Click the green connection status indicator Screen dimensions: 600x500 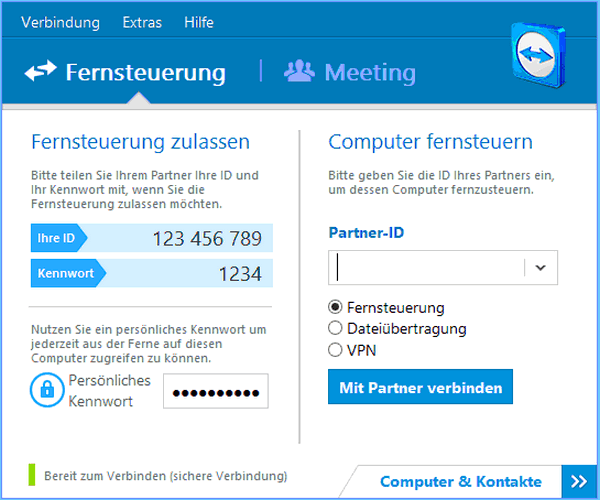[x=32, y=475]
